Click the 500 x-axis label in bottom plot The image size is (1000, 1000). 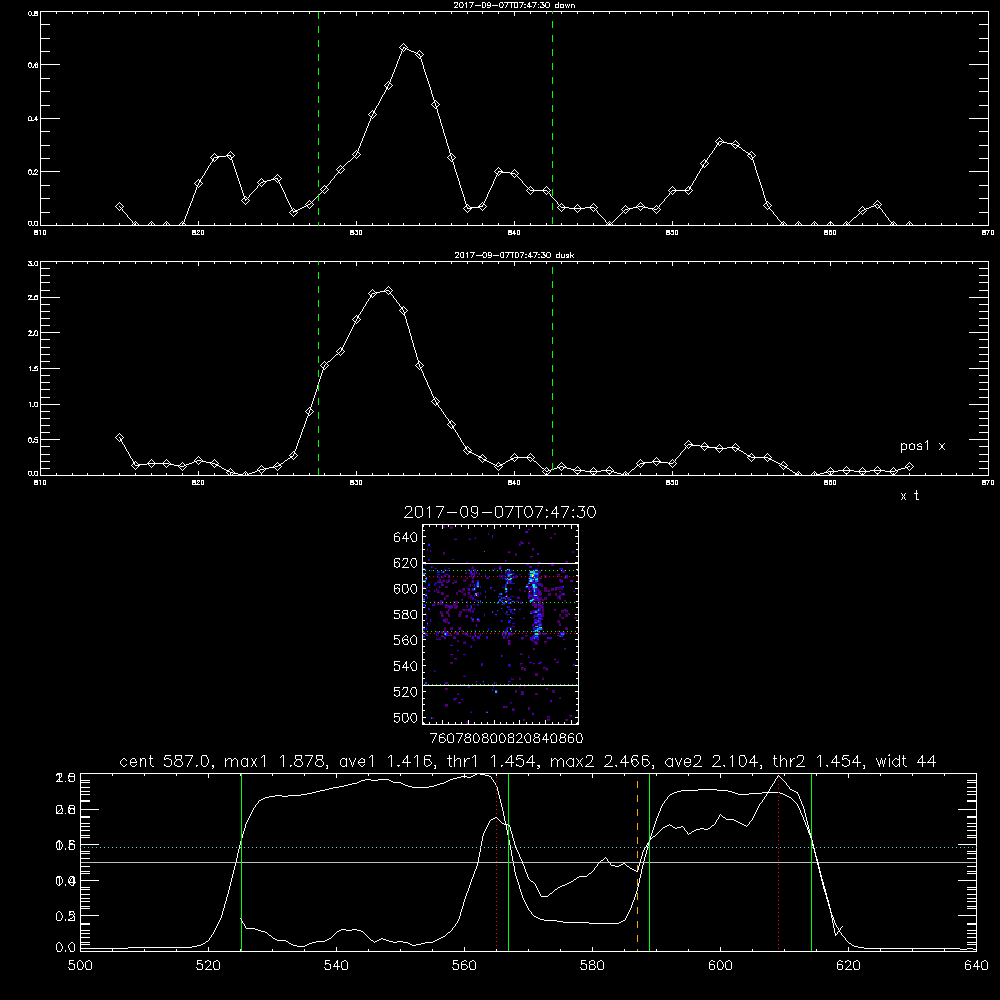[x=80, y=966]
